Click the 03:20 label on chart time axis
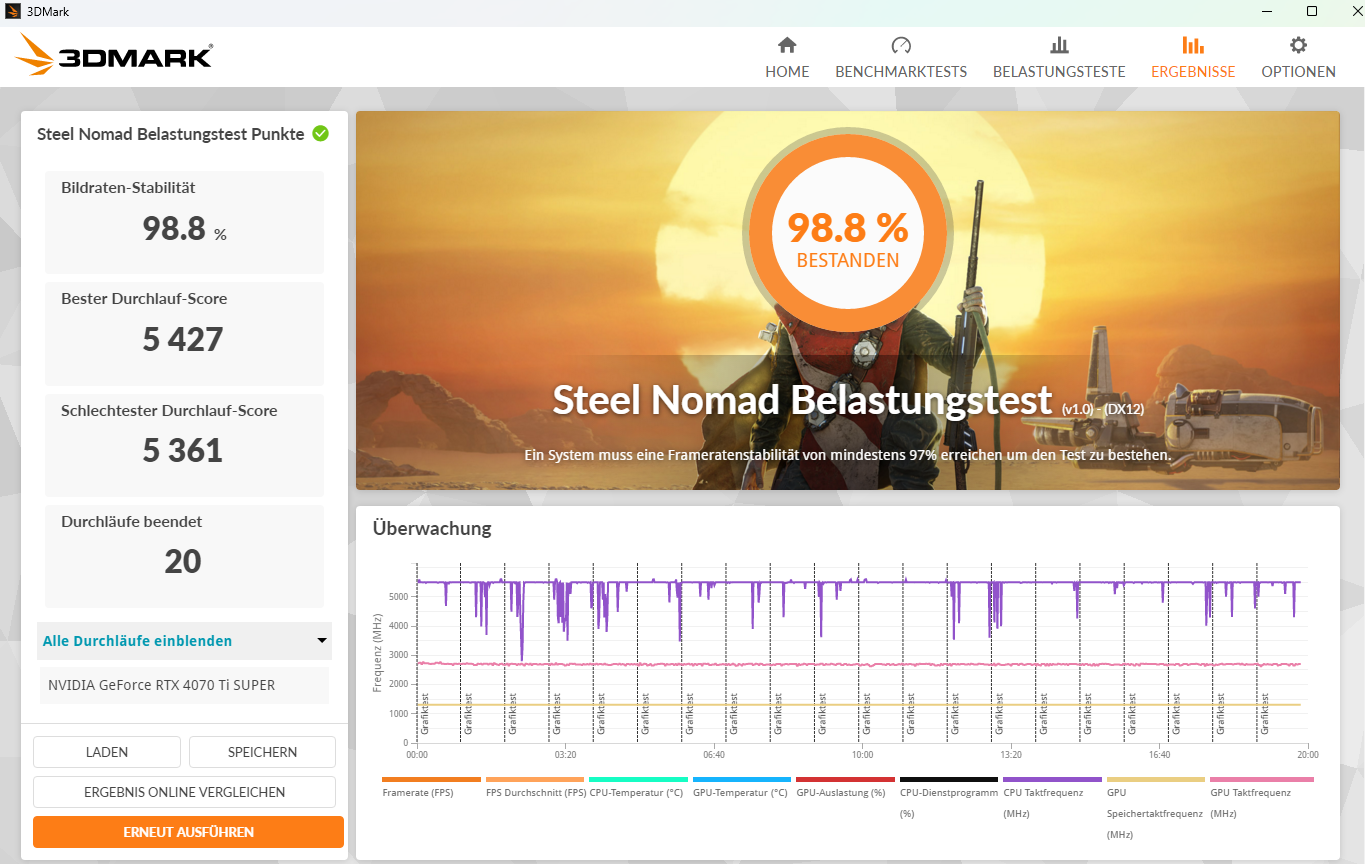Screen dimensions: 1365x864 tap(565, 755)
